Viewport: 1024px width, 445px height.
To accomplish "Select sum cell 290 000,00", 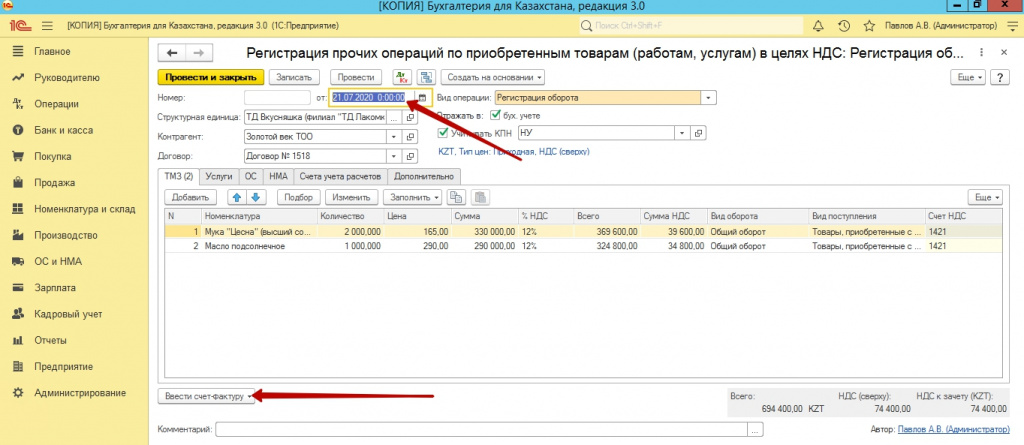I will 485,246.
